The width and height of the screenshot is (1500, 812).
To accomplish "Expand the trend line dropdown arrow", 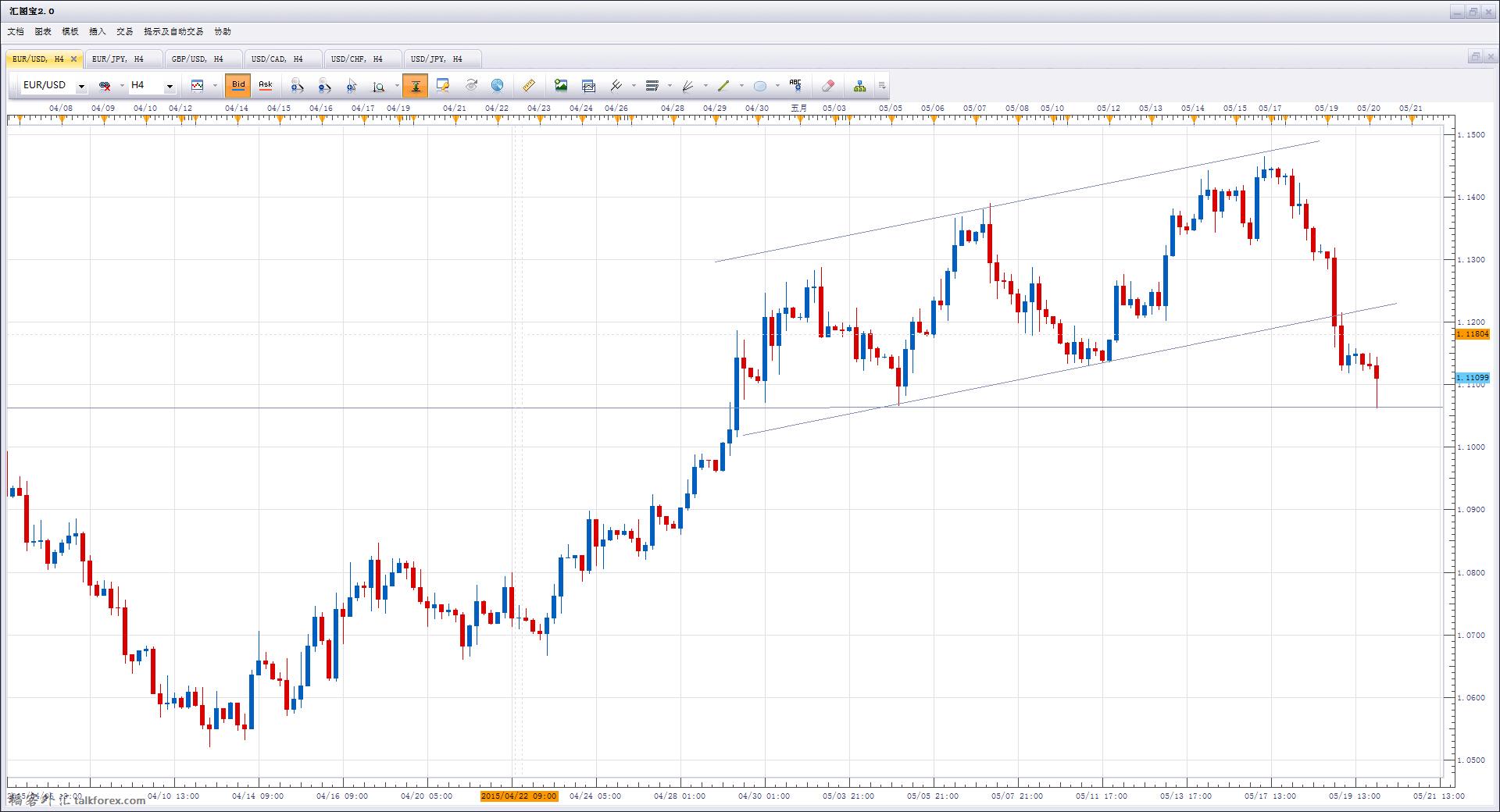I will [741, 86].
